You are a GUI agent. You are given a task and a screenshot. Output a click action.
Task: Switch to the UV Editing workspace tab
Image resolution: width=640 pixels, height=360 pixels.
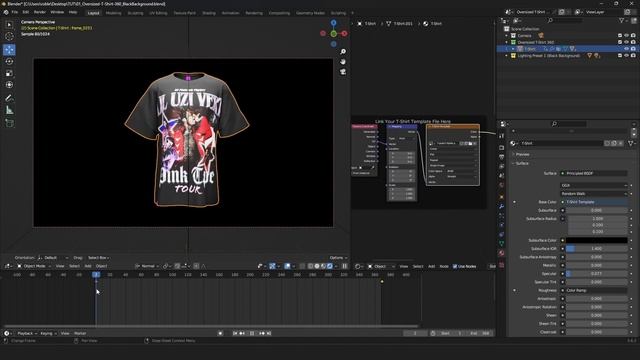click(x=158, y=13)
